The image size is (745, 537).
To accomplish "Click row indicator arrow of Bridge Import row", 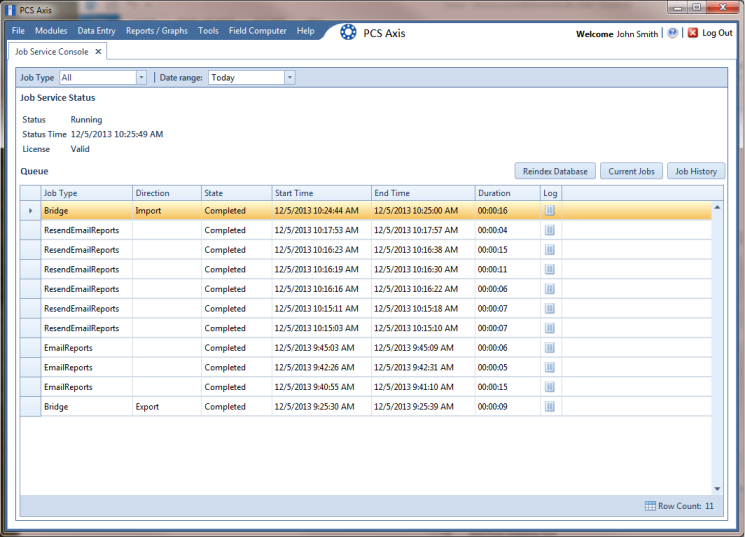I will (x=30, y=211).
